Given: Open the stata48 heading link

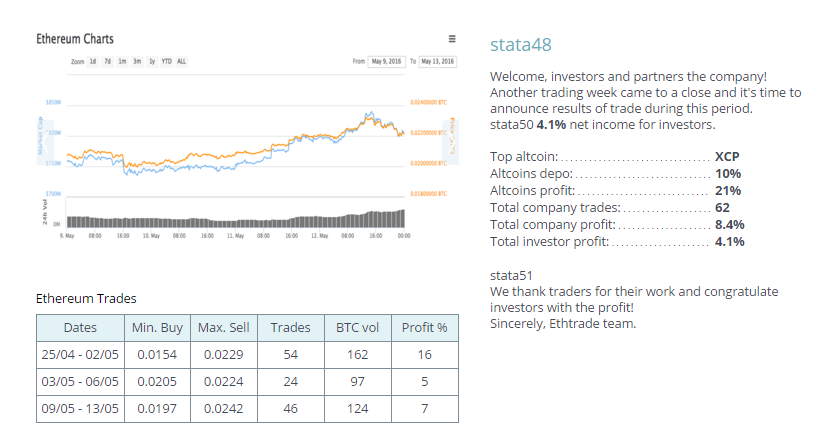Looking at the screenshot, I should [521, 45].
